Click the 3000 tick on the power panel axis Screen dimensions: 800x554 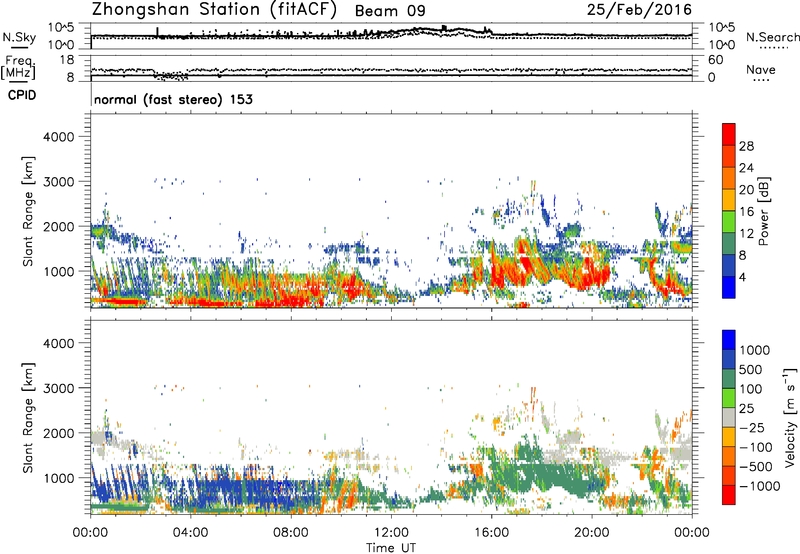[58, 182]
